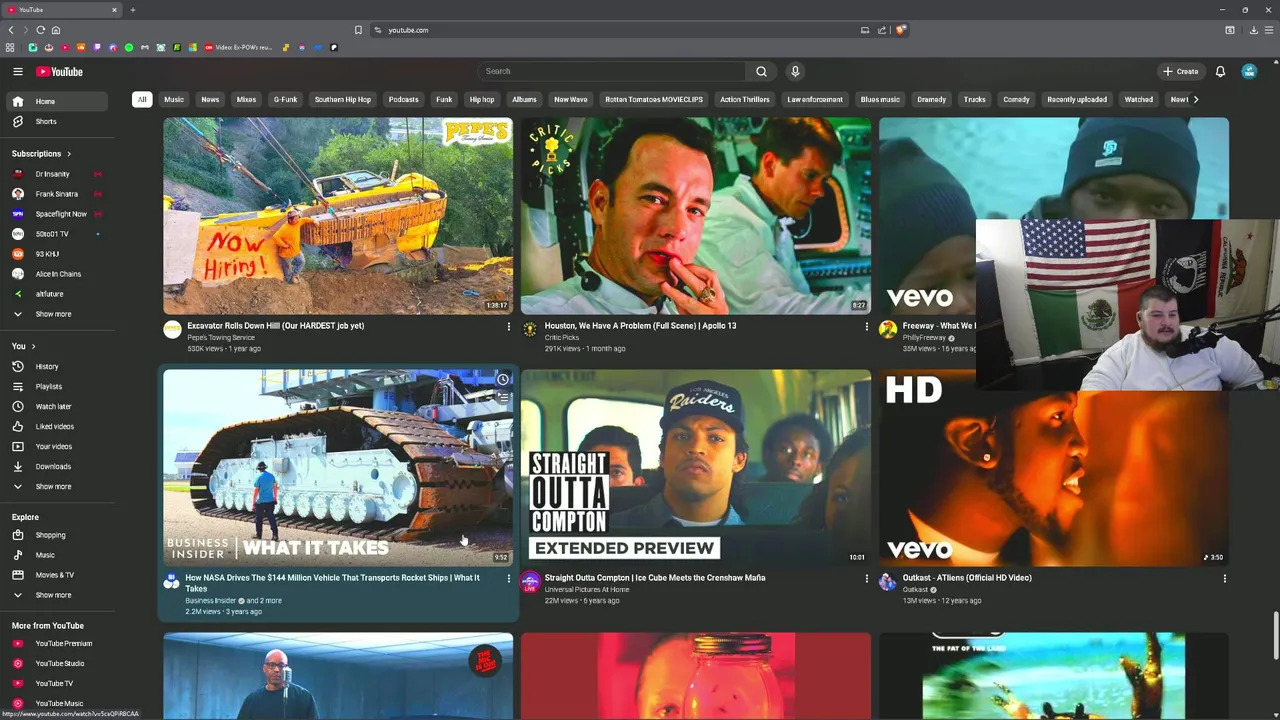Screen dimensions: 1280x720
Task: Click the YouTube logo
Action: point(60,71)
